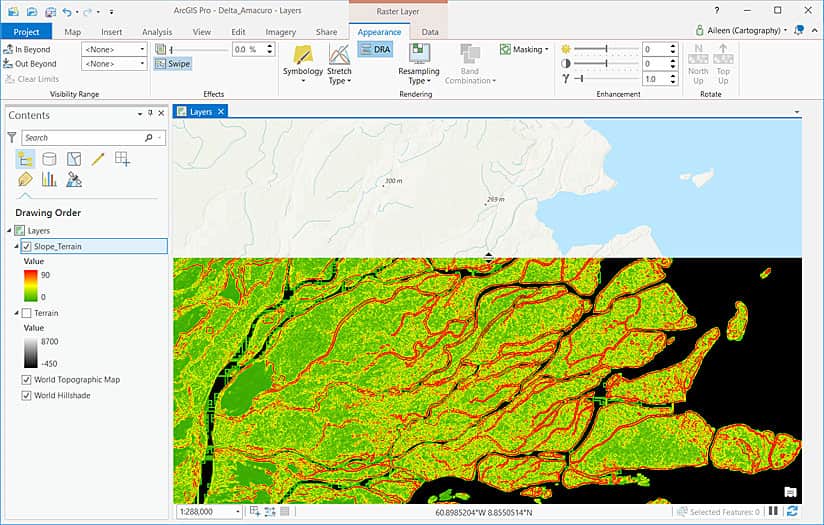Viewport: 824px width, 525px height.
Task: Switch to the Map ribbon tab
Action: click(x=73, y=32)
